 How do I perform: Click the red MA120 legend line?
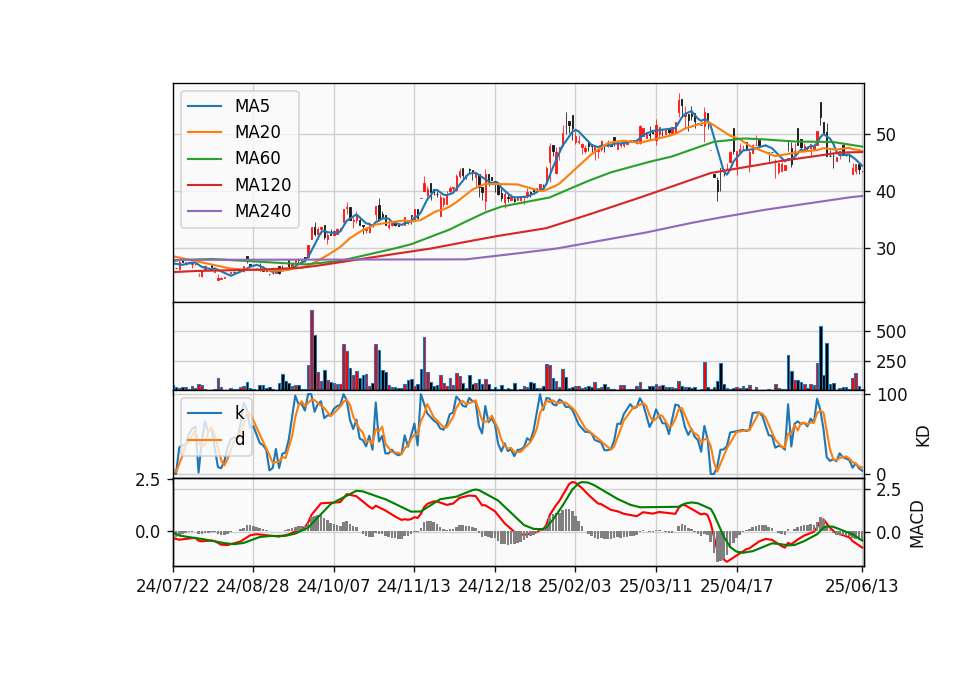(204, 185)
